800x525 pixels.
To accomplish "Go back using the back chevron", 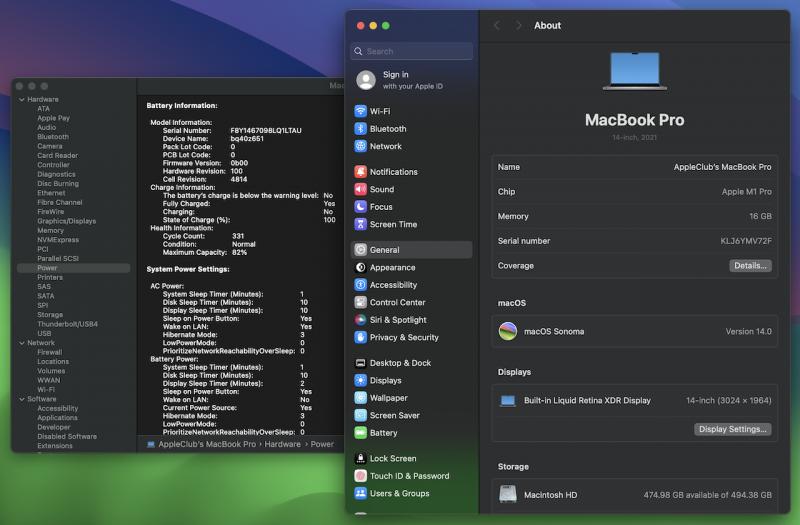I will [x=497, y=26].
